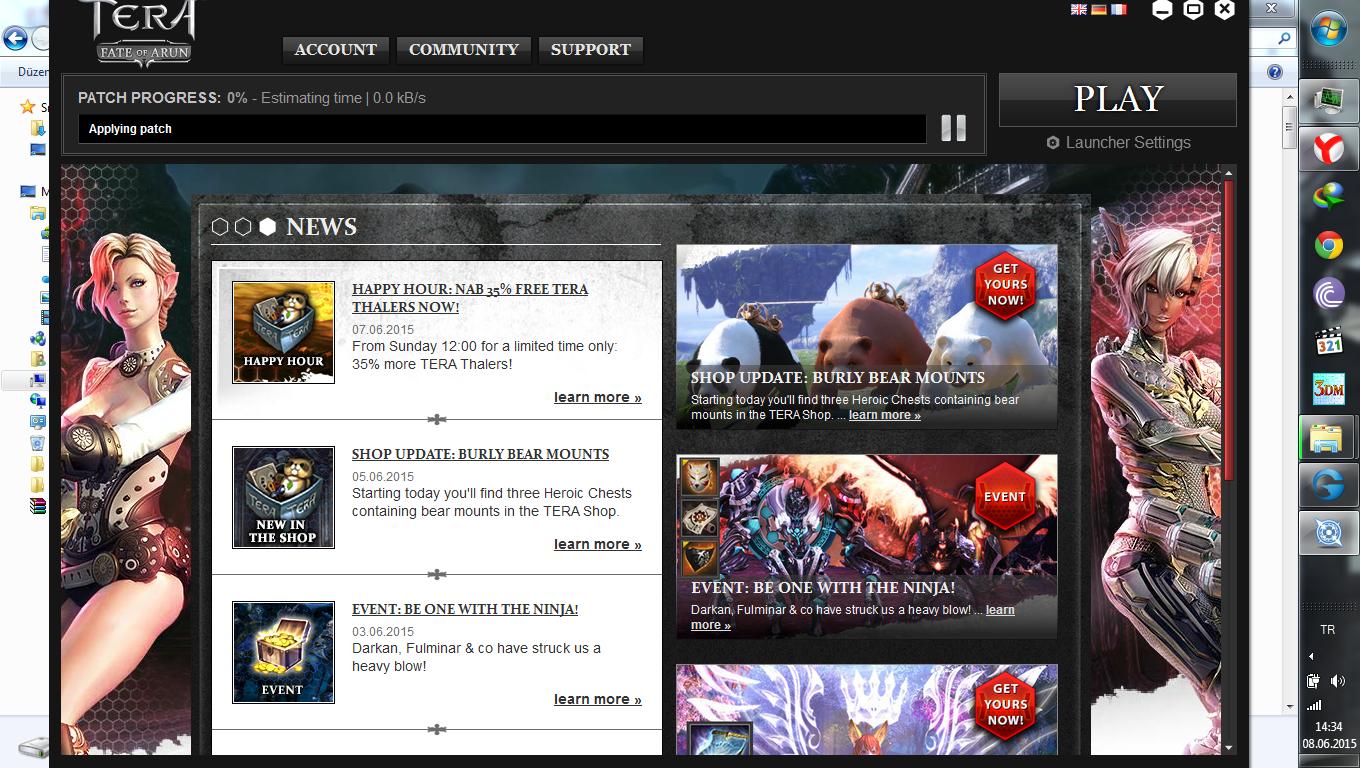The image size is (1360, 768).
Task: Open the COMMUNITY menu
Action: [x=464, y=49]
